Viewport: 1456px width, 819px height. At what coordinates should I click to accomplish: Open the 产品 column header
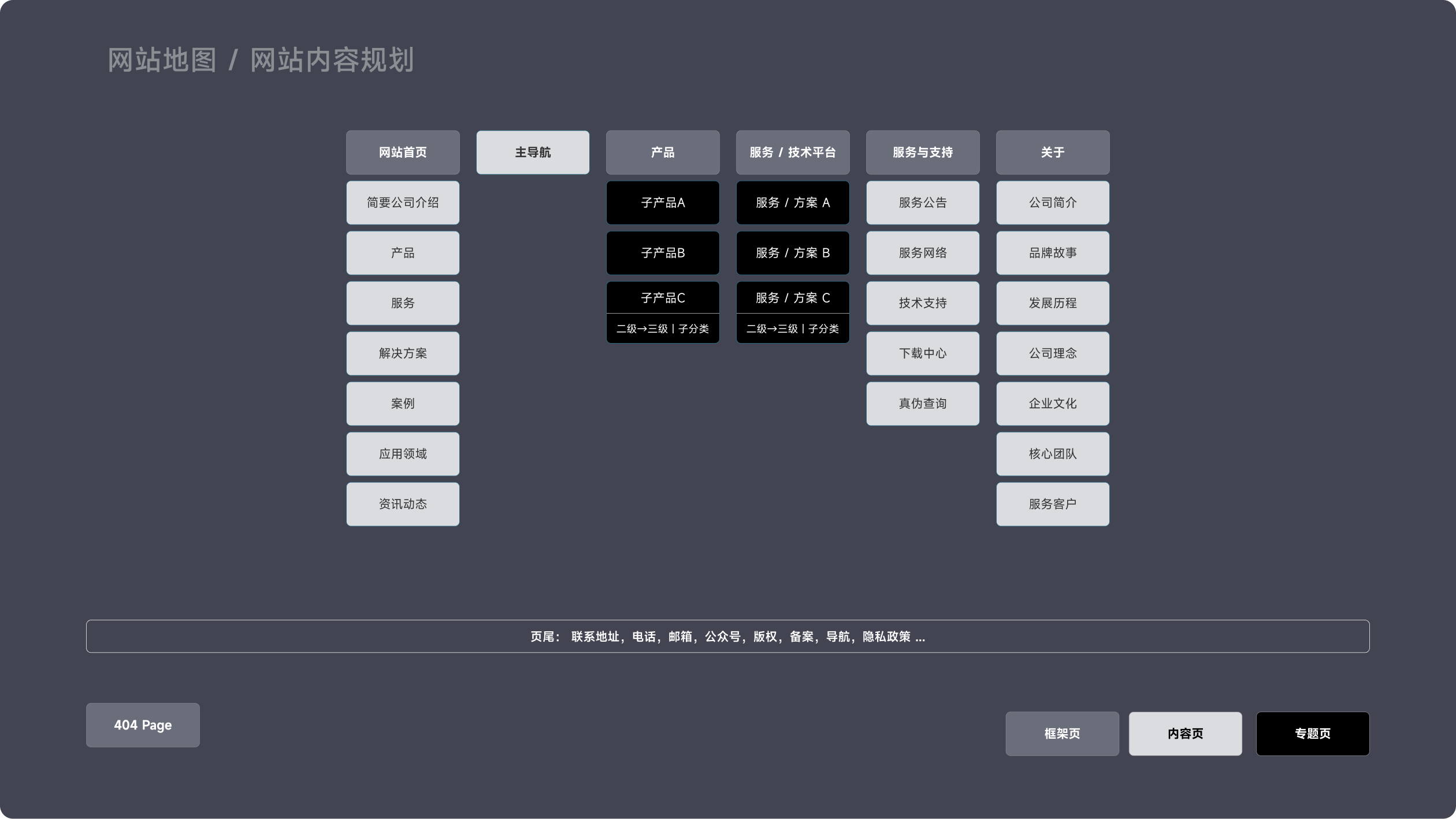coord(663,152)
